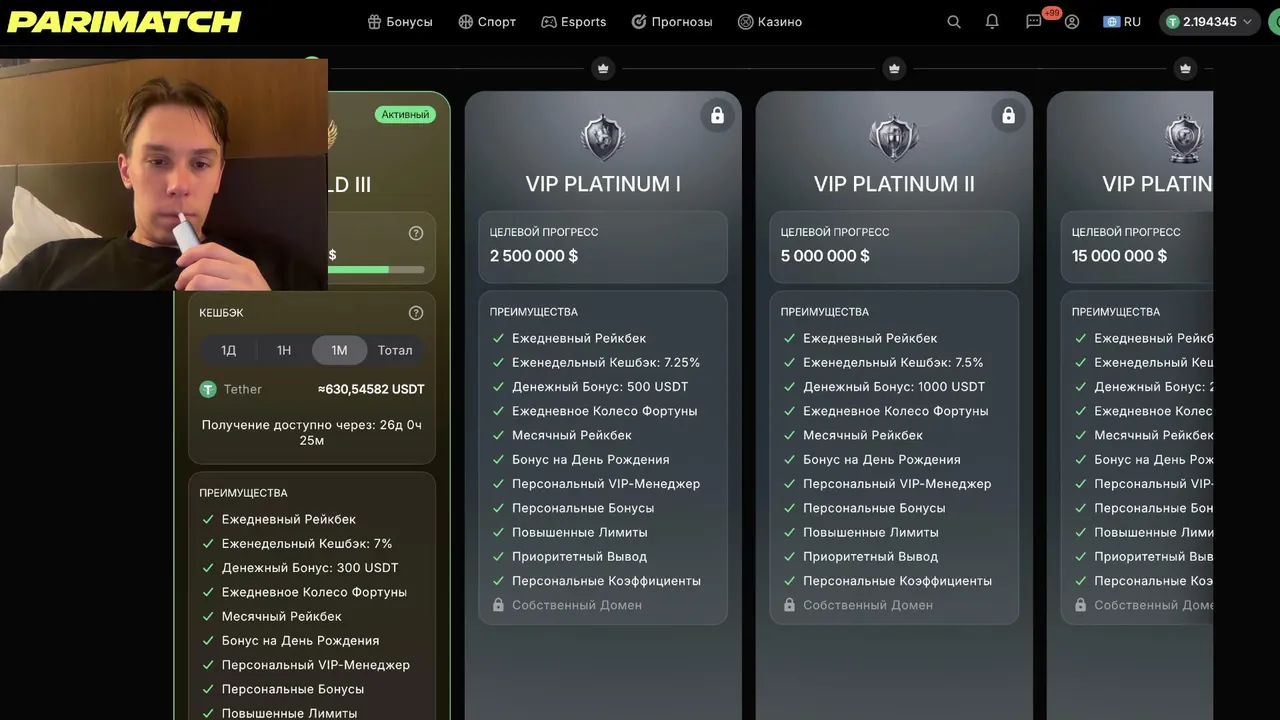This screenshot has width=1280, height=720.
Task: Click the Tether balance coin icon in header
Action: (1173, 22)
